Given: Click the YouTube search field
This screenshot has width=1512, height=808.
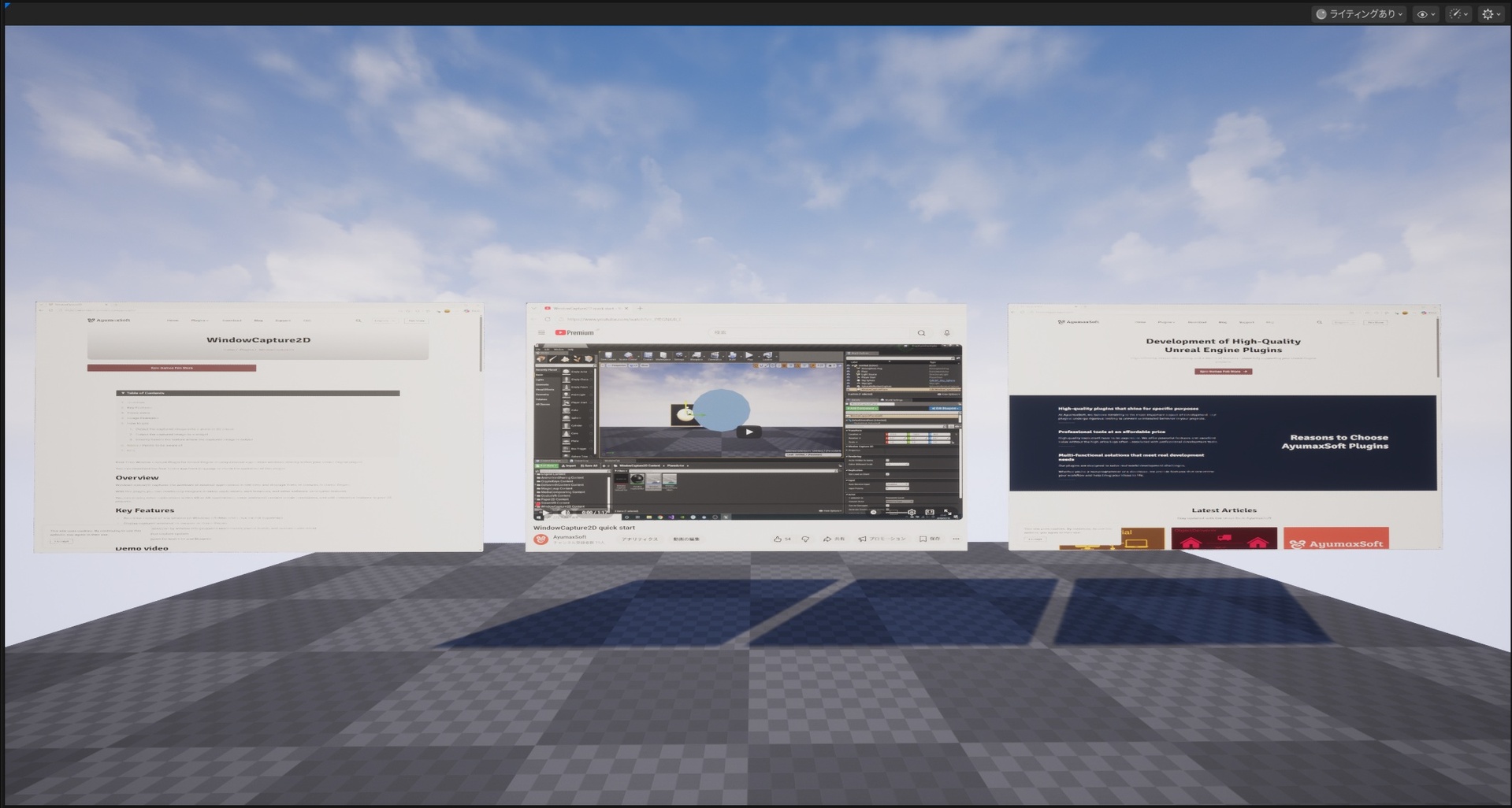Looking at the screenshot, I should coord(808,332).
